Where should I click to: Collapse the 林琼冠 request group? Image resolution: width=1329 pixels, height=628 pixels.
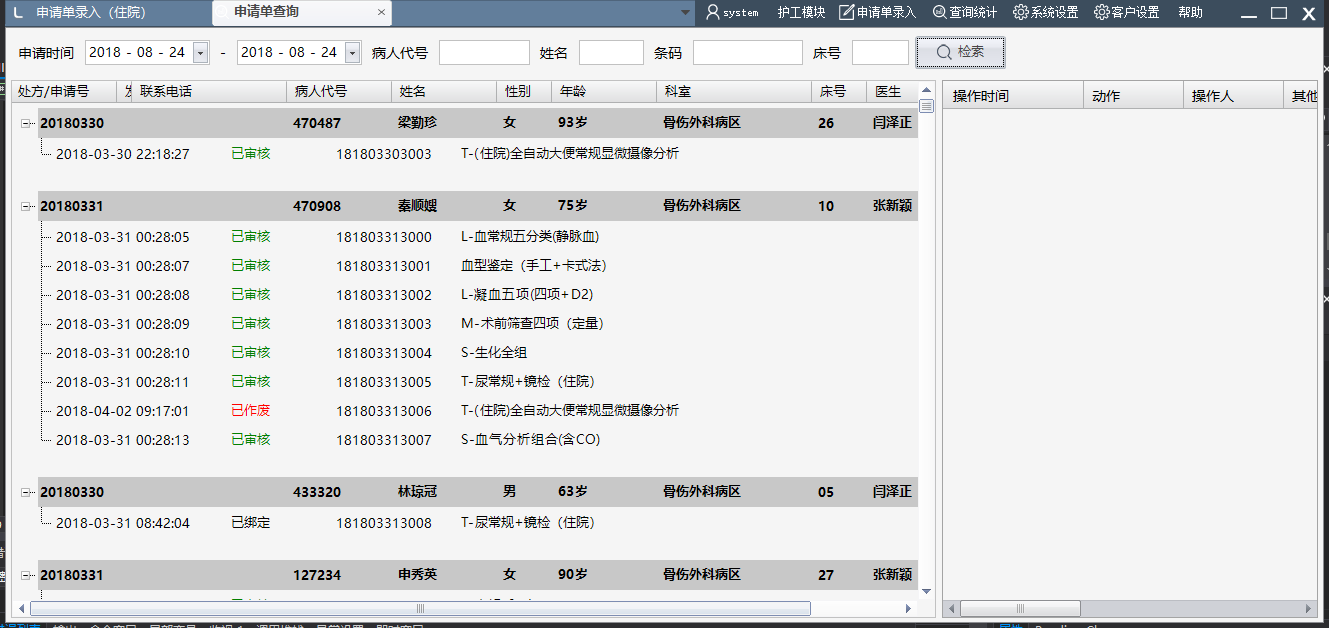[x=26, y=493]
